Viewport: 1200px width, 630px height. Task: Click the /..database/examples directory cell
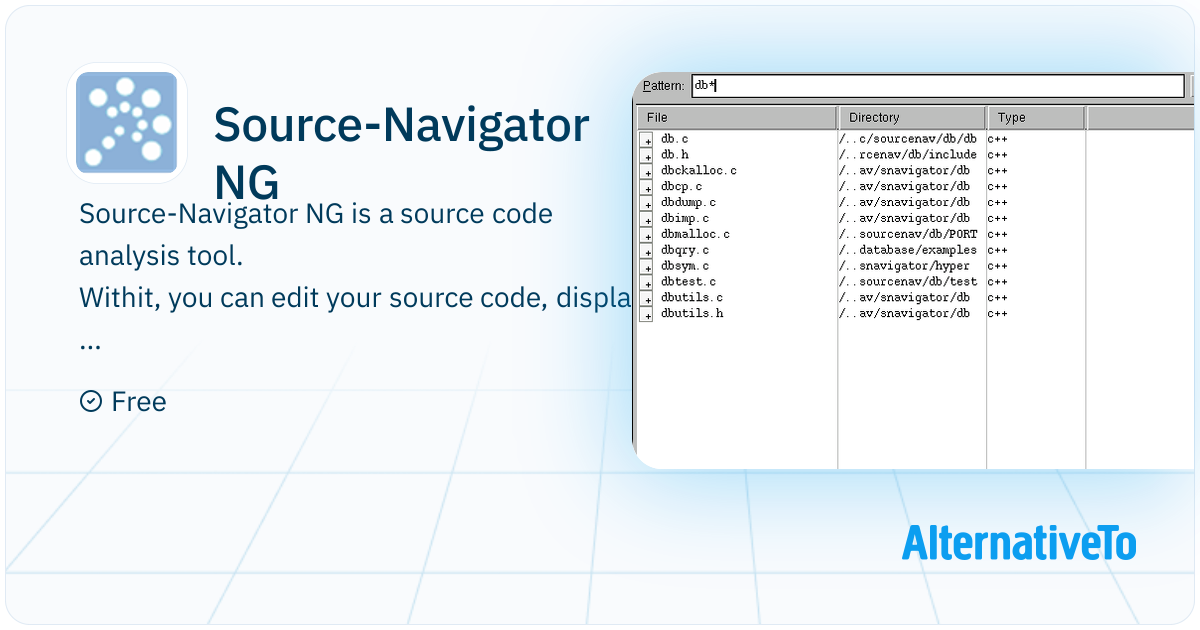pyautogui.click(x=908, y=250)
